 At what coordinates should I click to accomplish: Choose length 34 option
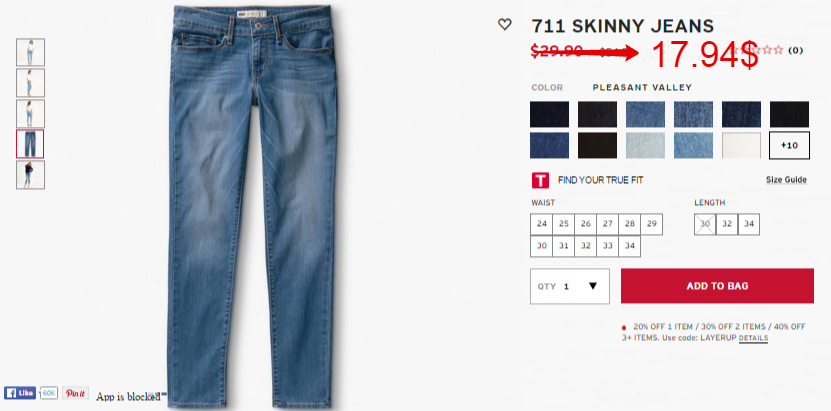[x=748, y=224]
